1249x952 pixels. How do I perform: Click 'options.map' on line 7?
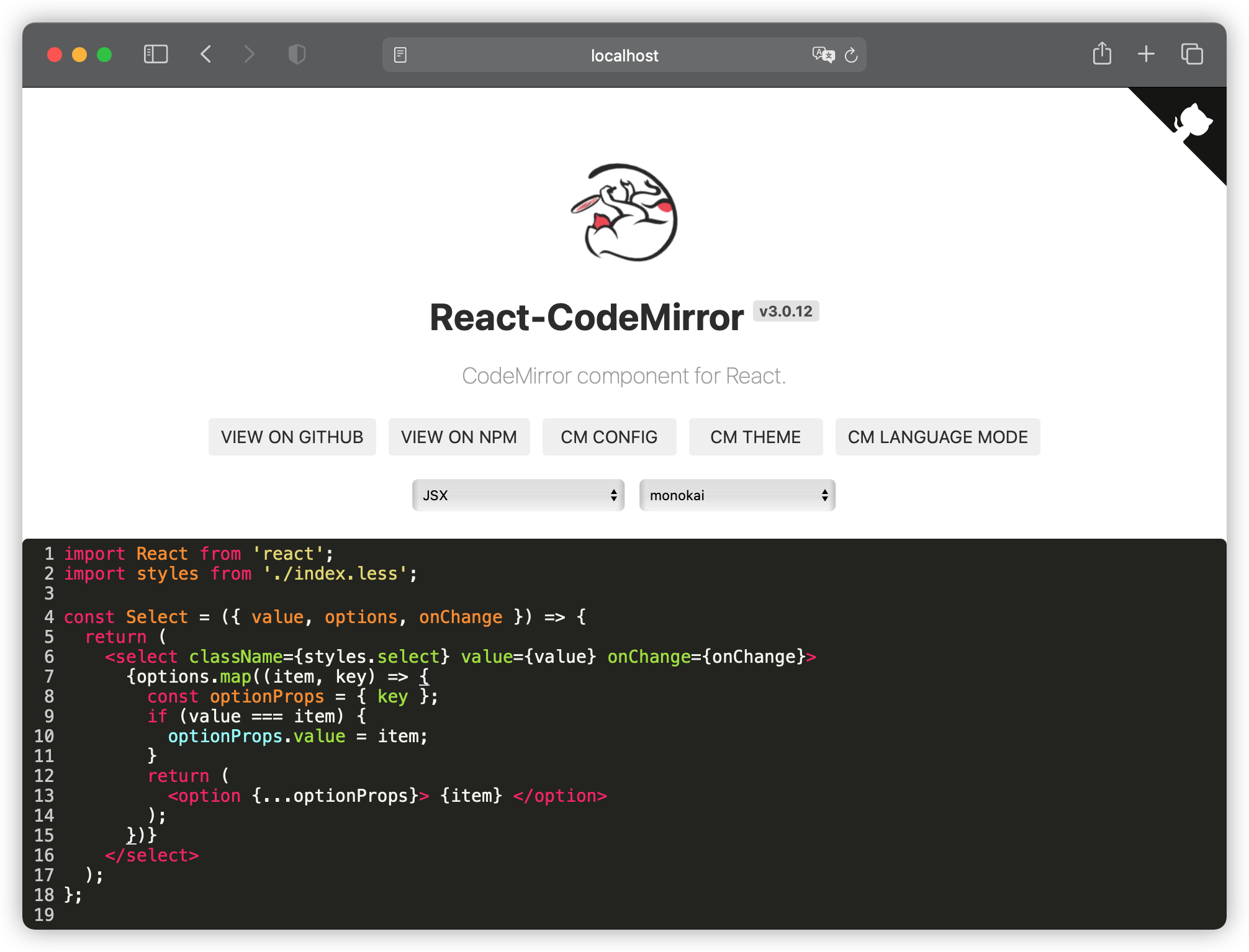194,676
